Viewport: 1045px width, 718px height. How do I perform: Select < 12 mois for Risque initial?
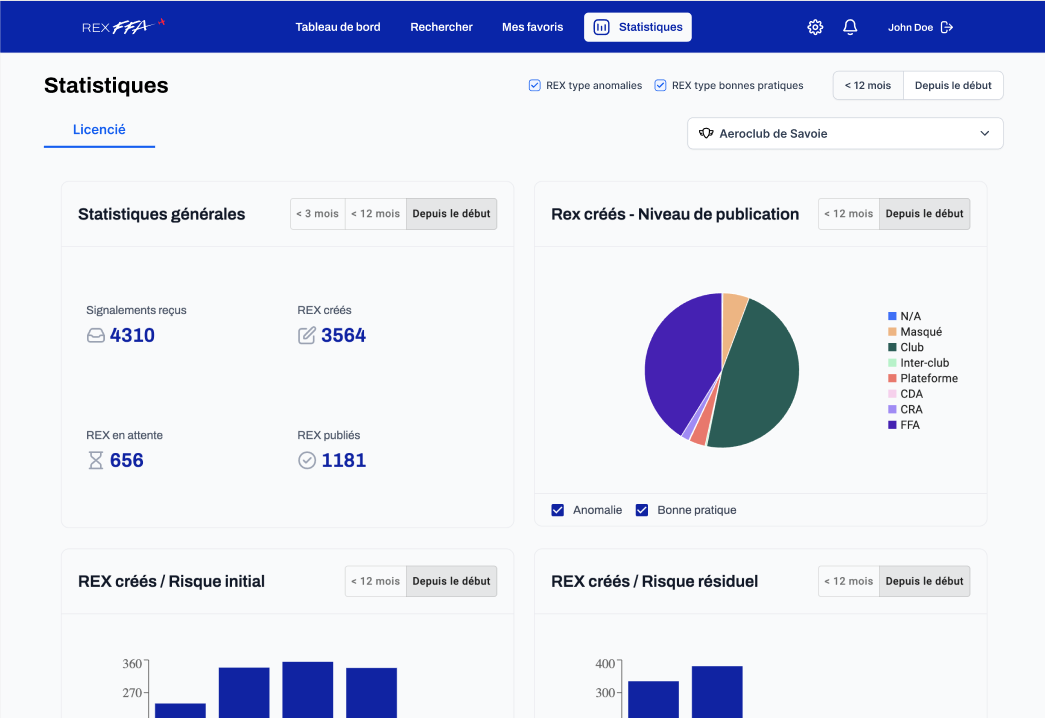[376, 581]
